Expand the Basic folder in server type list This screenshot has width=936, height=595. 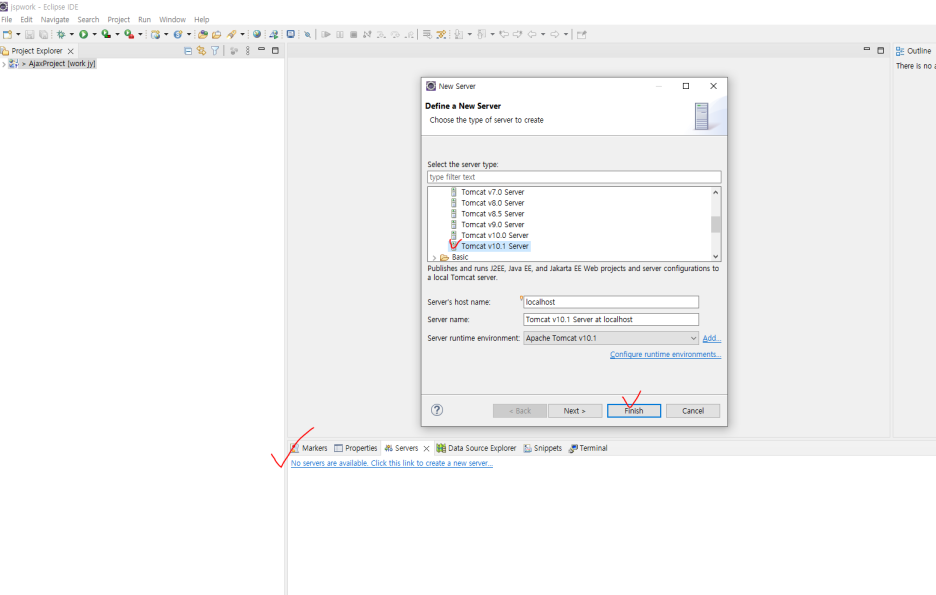434,258
